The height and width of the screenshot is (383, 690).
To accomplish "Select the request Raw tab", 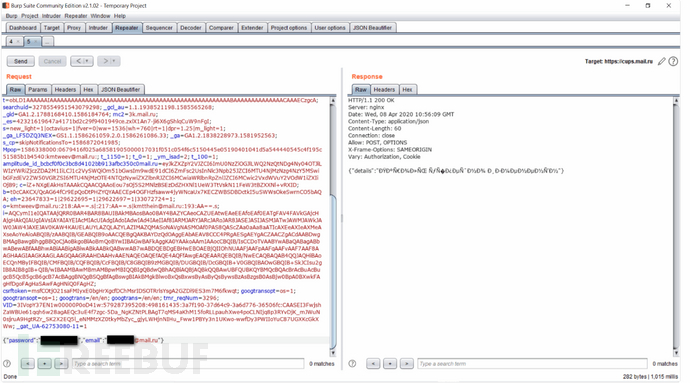I will point(15,89).
